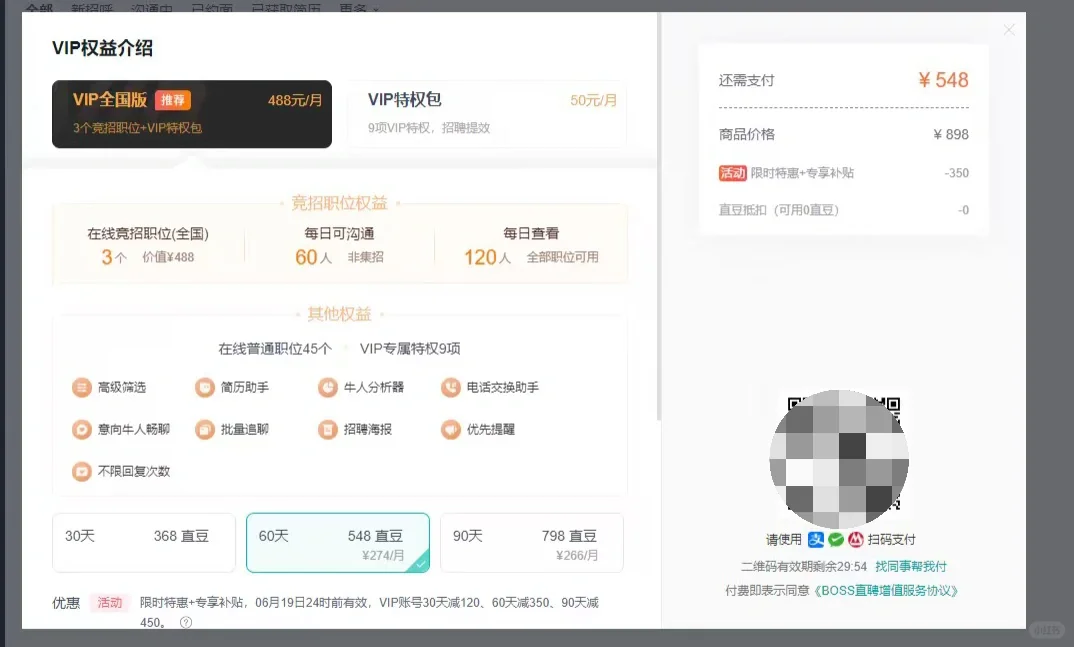
Task: Click the payment QR code
Action: [x=839, y=459]
